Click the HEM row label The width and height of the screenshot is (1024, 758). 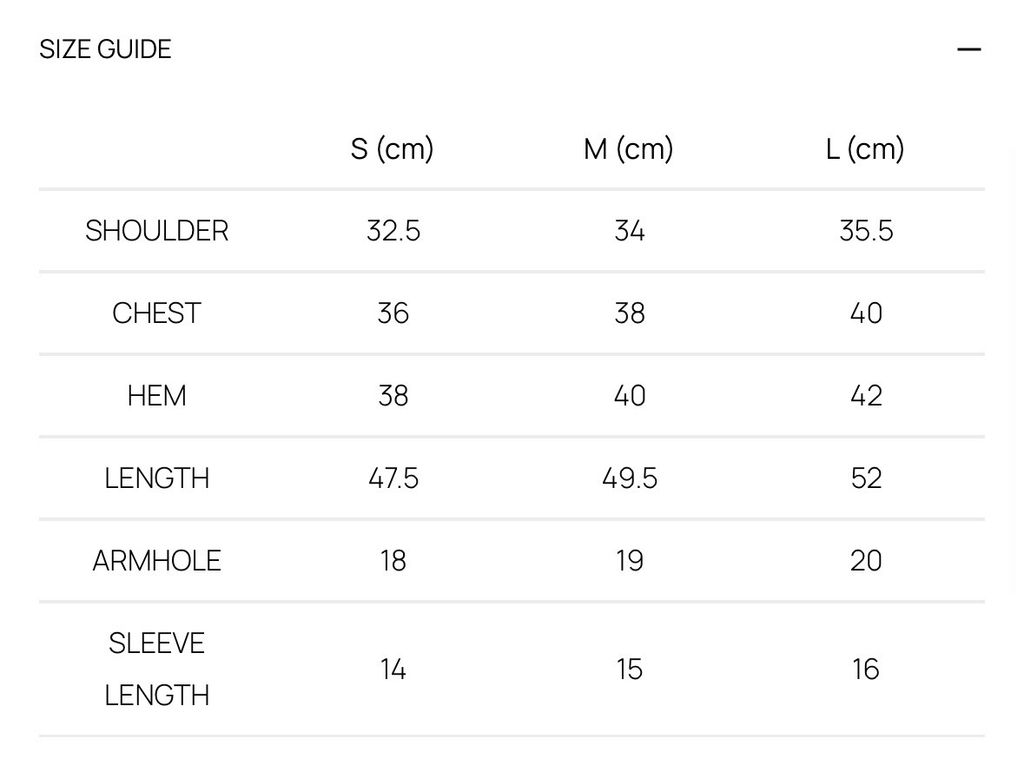[x=157, y=396]
